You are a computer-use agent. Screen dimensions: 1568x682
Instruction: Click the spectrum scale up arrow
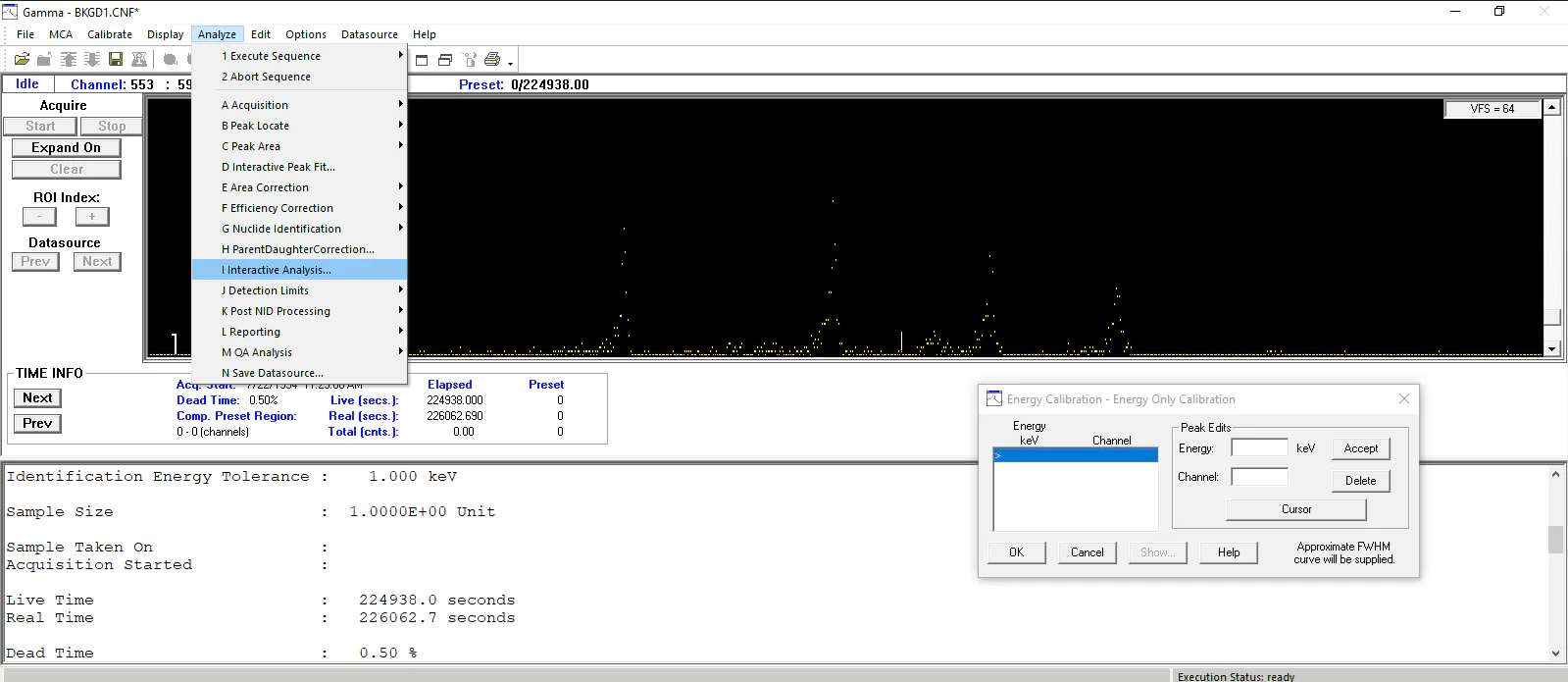pyautogui.click(x=1551, y=107)
